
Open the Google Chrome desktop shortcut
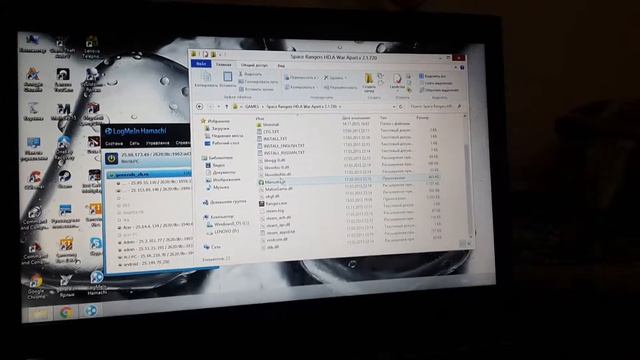pyautogui.click(x=36, y=287)
